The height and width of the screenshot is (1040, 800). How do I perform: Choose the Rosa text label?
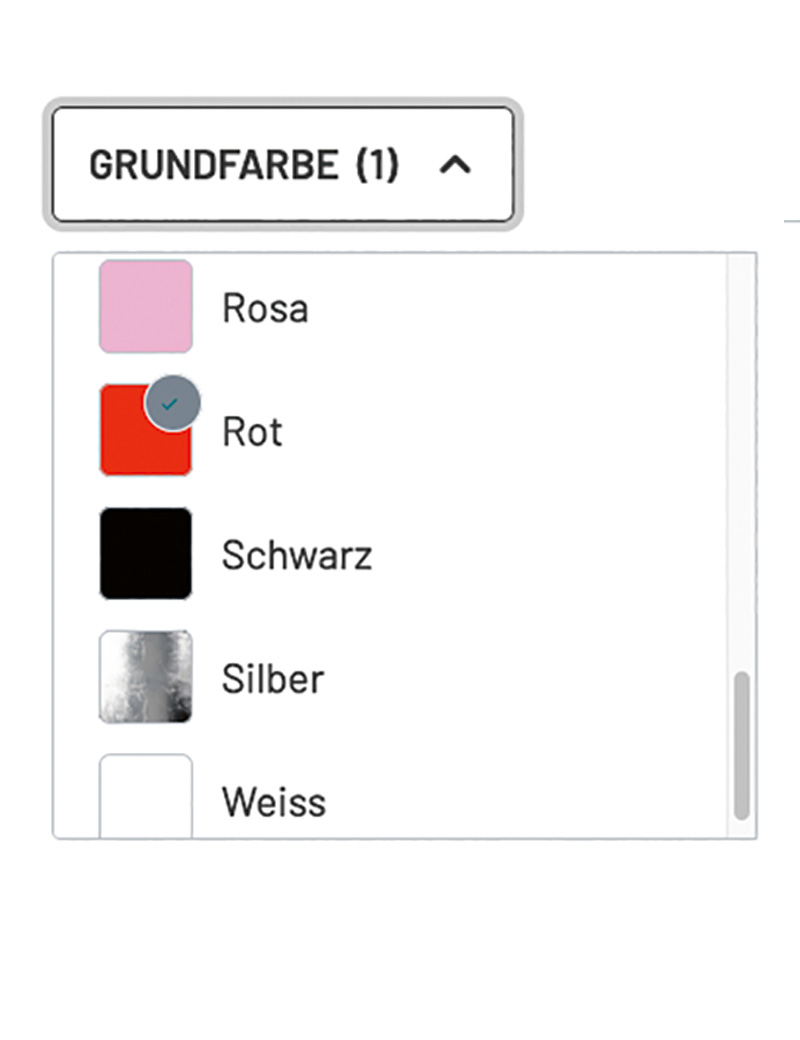(x=265, y=308)
